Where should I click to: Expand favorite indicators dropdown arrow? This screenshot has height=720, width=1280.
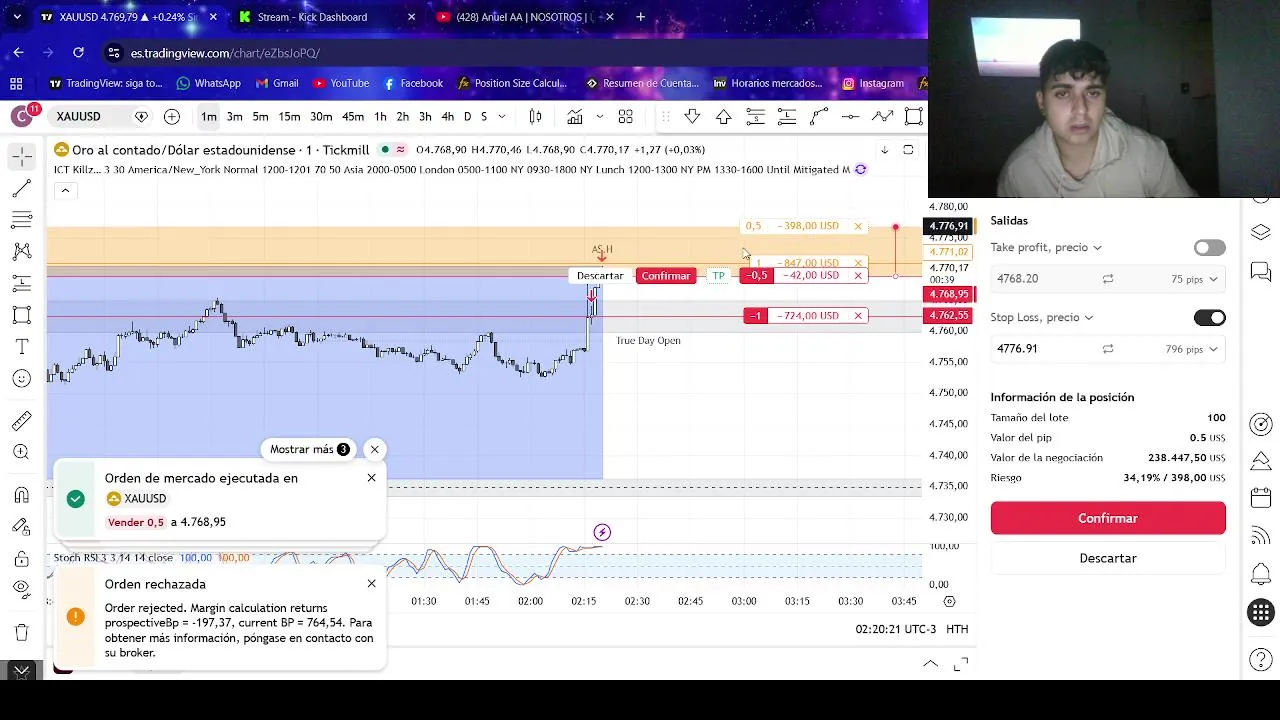599,117
